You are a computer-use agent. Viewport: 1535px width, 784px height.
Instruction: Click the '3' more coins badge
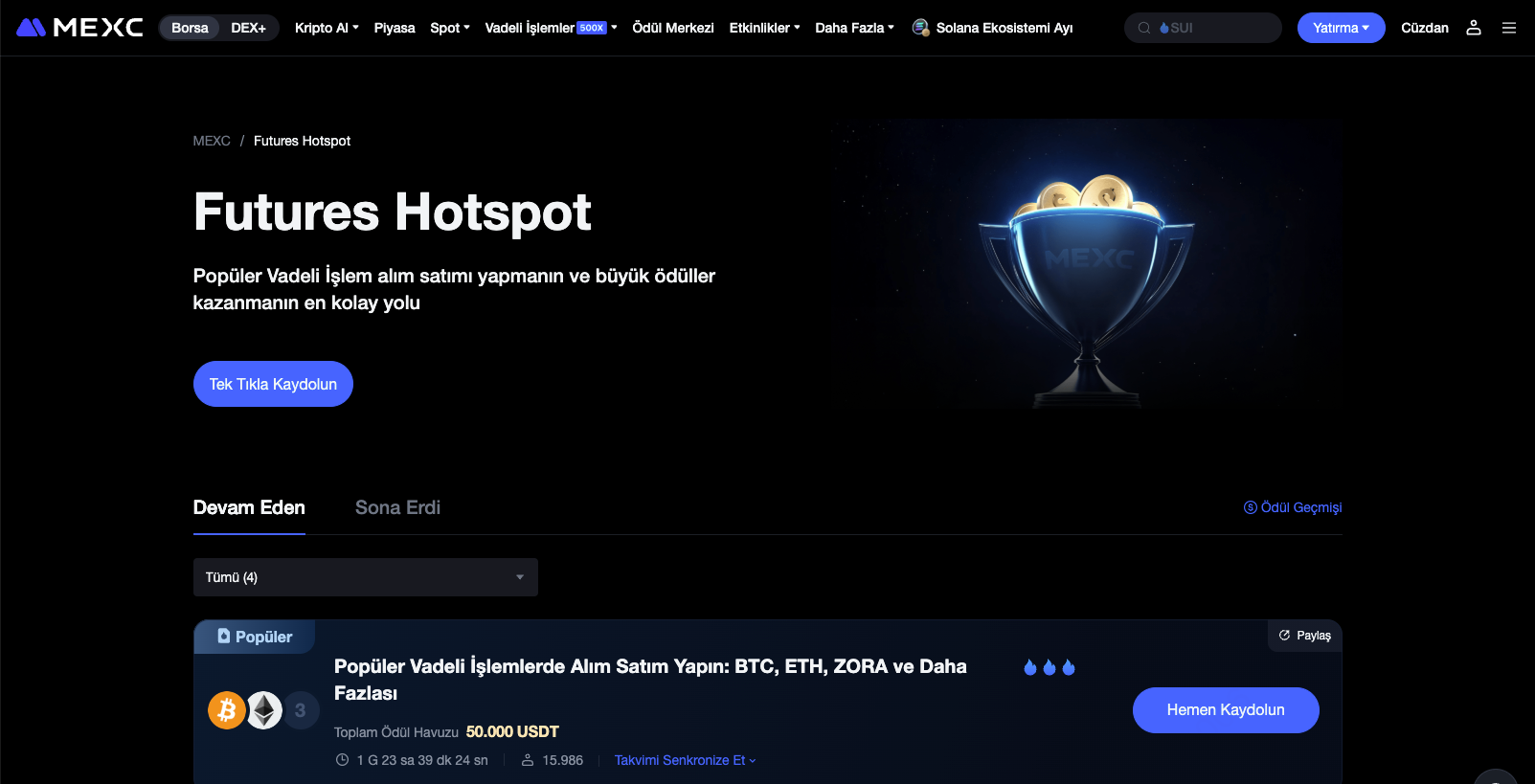pyautogui.click(x=301, y=710)
